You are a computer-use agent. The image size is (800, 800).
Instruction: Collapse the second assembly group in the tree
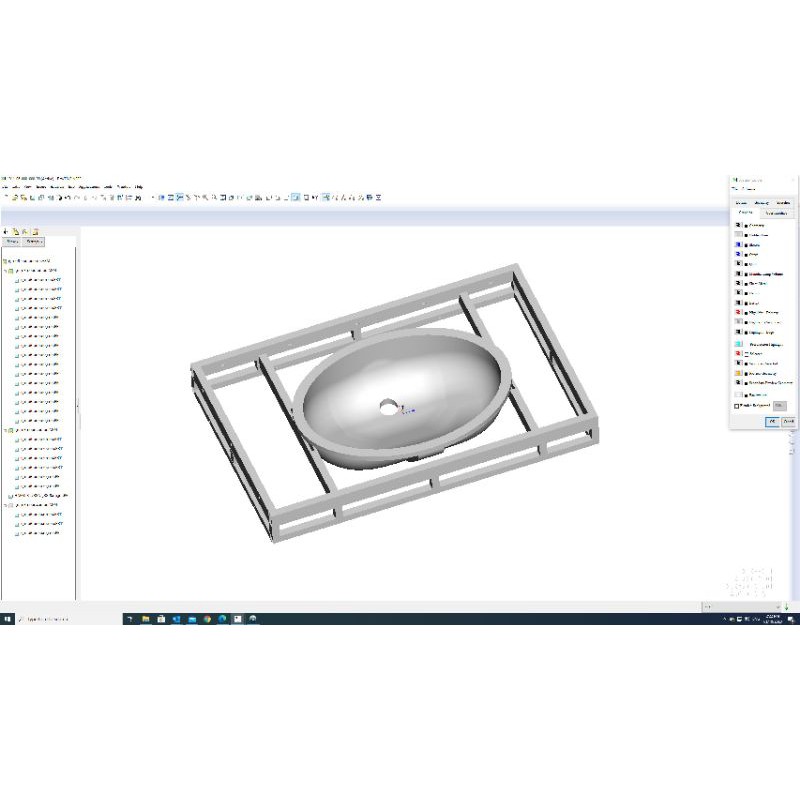4,431
